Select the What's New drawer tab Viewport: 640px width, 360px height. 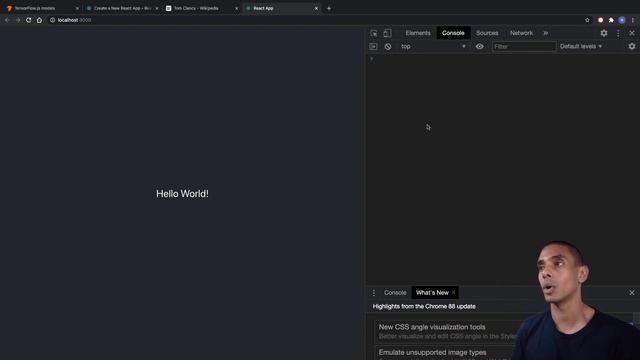(432, 293)
